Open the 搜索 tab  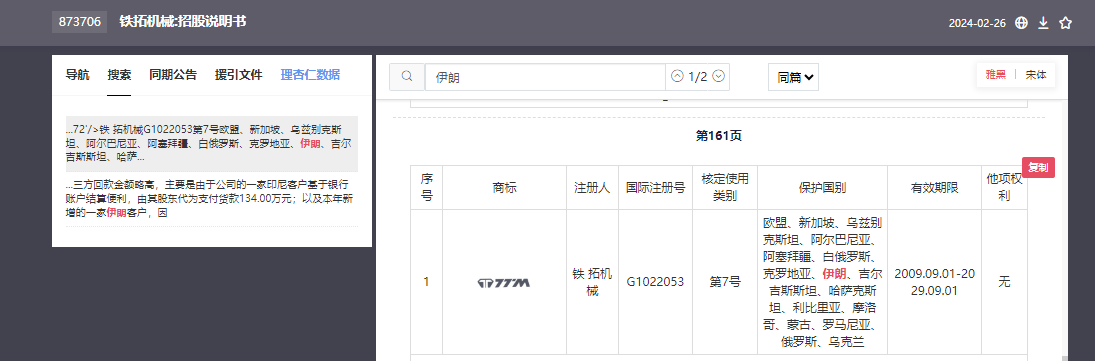point(119,75)
